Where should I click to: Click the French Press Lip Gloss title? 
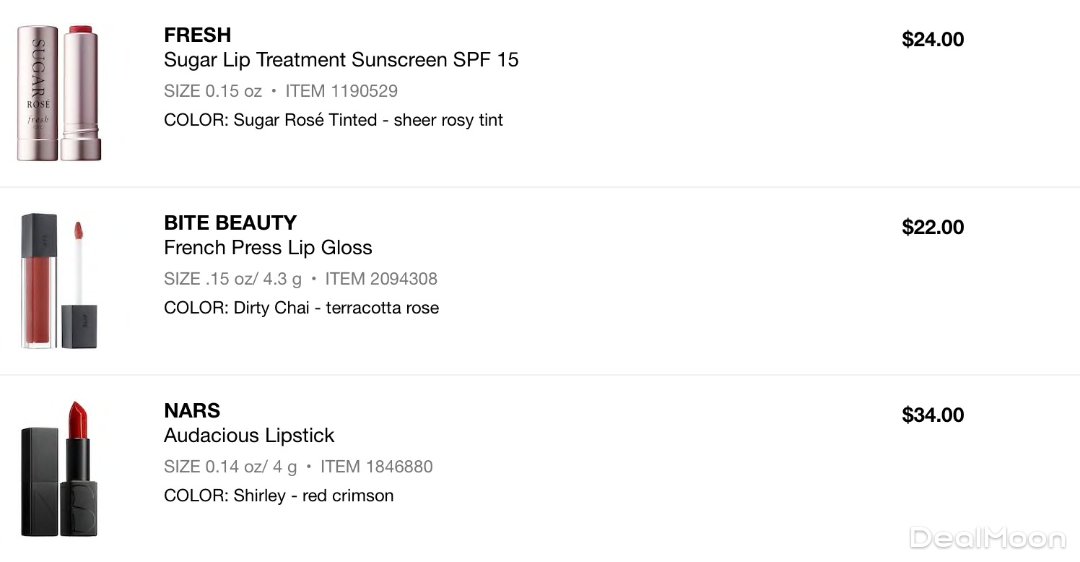click(x=268, y=247)
